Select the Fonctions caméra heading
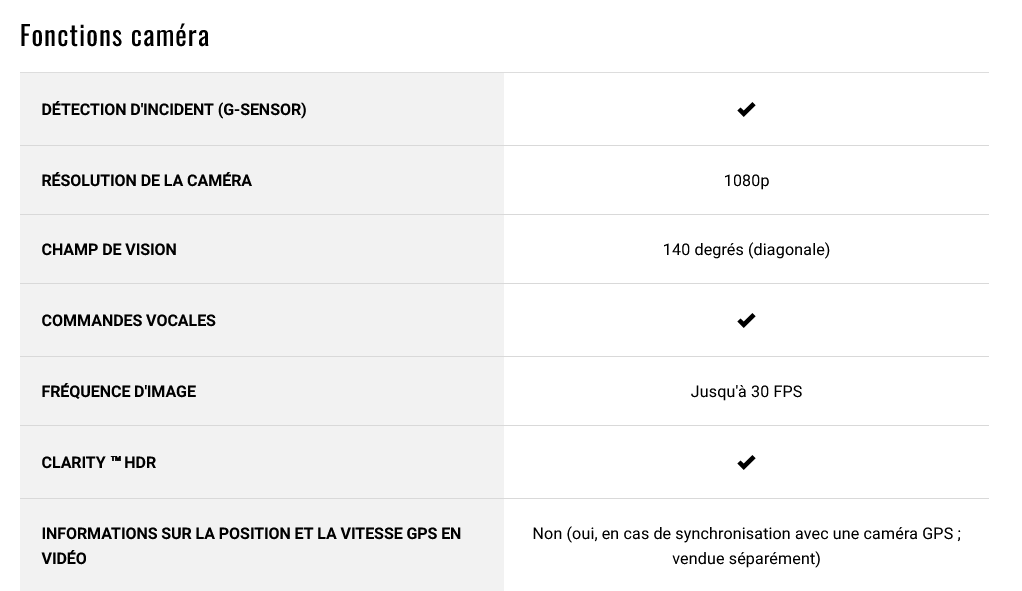 point(115,36)
